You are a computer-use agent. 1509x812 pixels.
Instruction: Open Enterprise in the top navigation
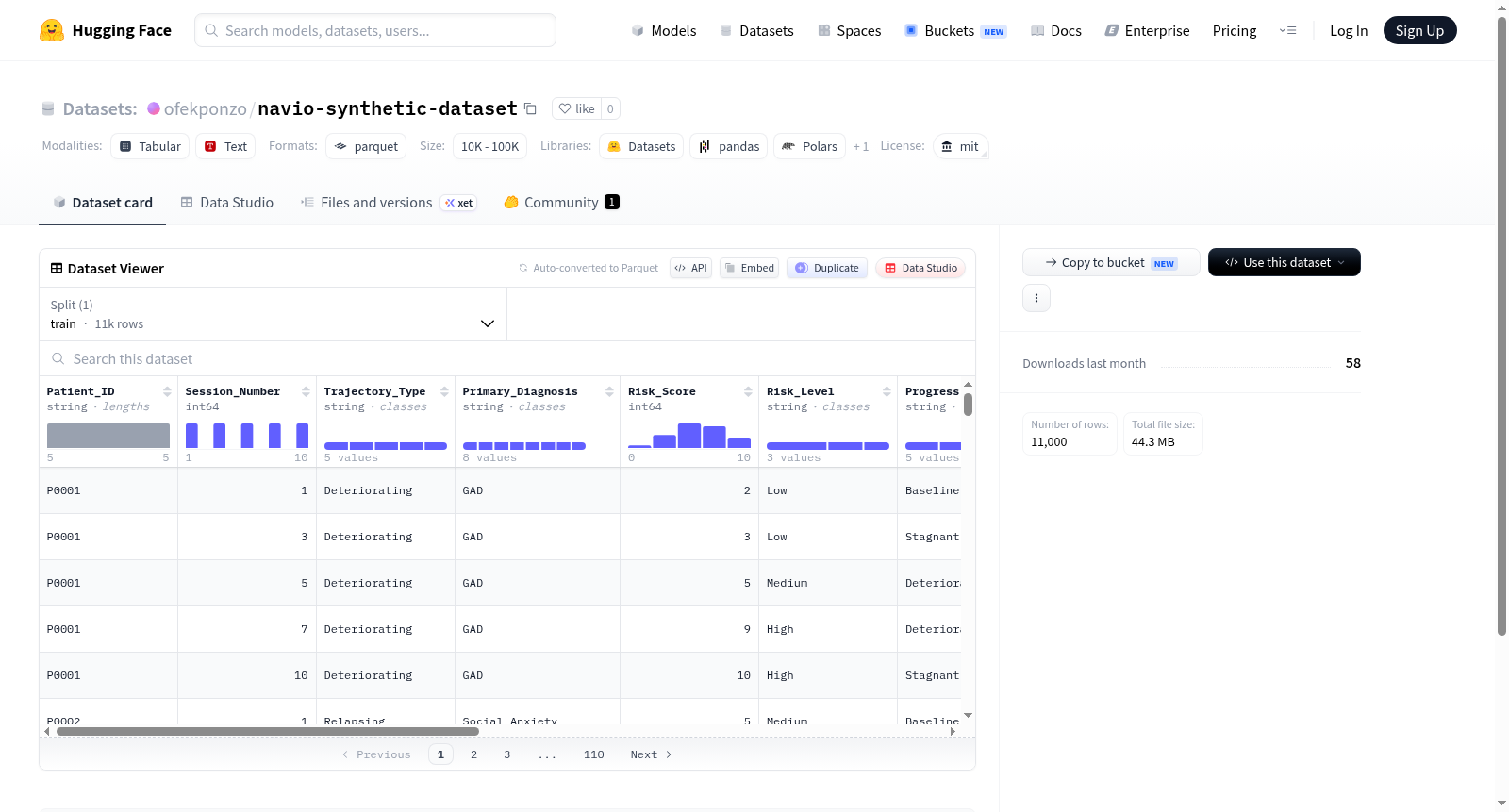pos(1147,31)
